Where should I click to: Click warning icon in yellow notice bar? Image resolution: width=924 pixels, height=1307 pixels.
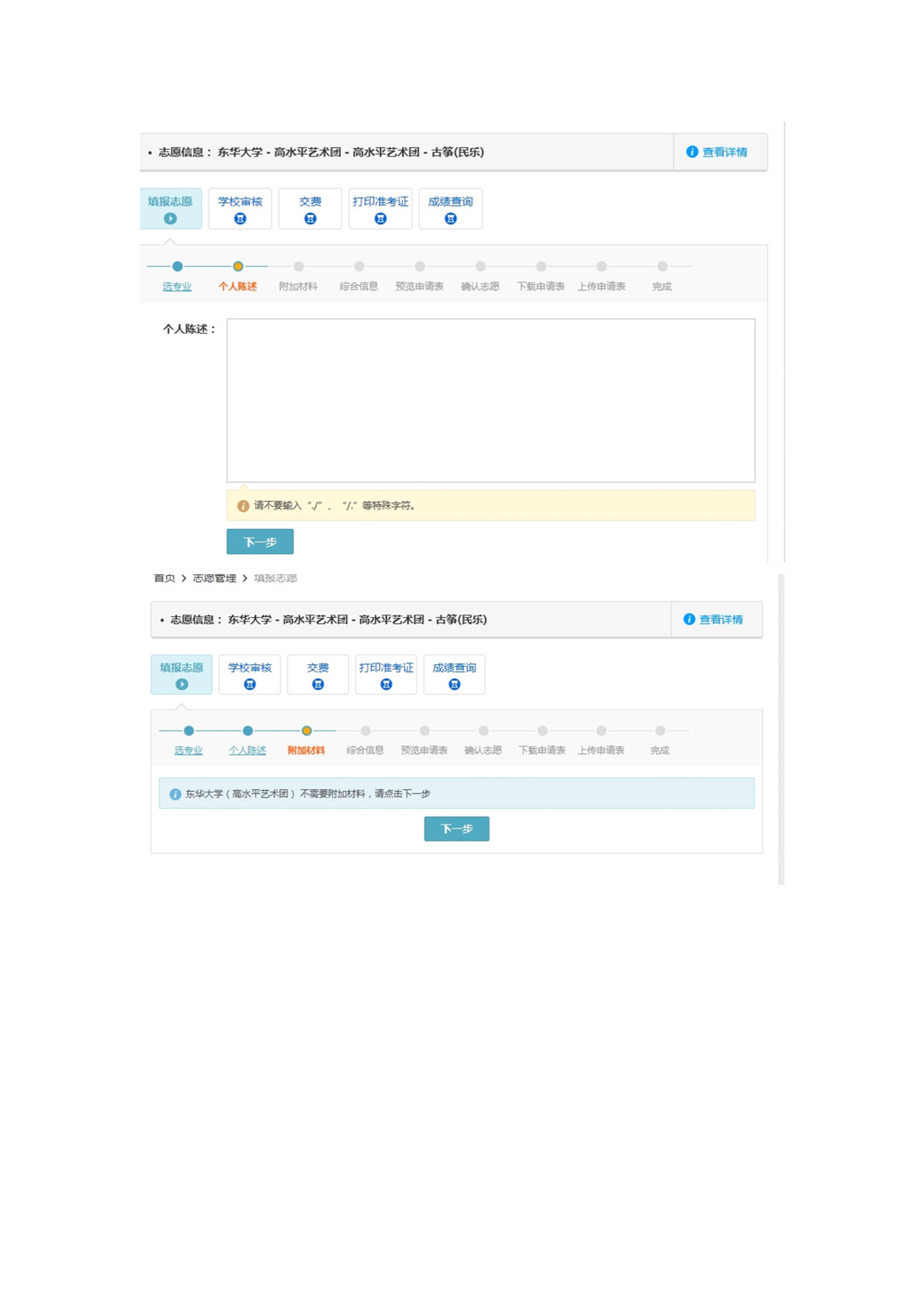click(243, 506)
